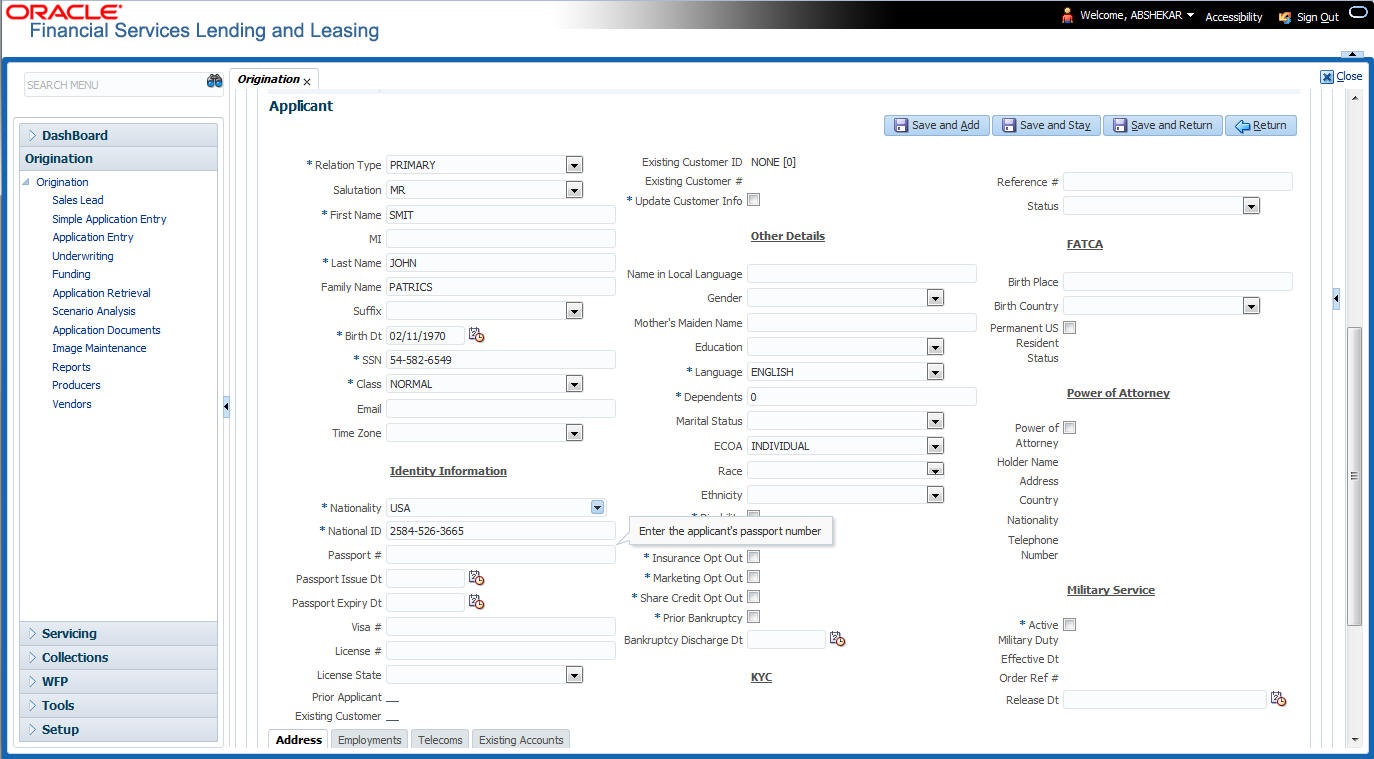The height and width of the screenshot is (759, 1374).
Task: Expand the DashBoard menu section
Action: pos(119,135)
